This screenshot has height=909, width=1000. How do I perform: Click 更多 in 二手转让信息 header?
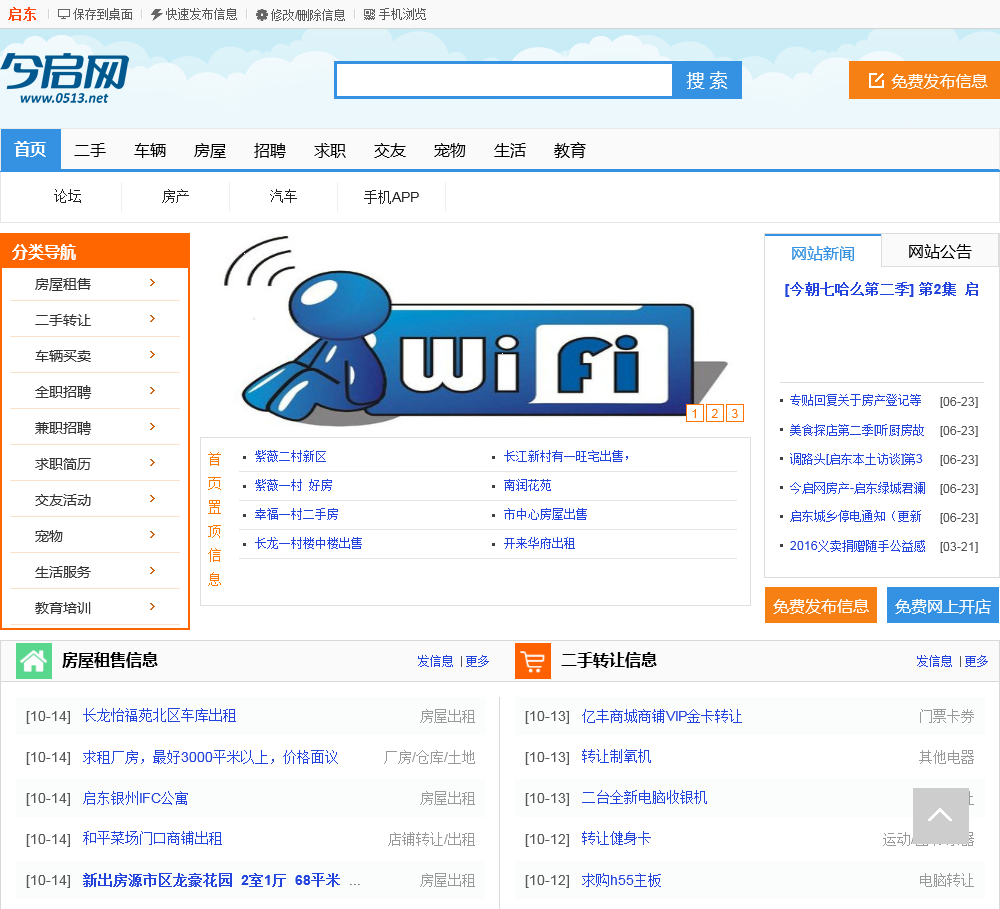click(976, 661)
